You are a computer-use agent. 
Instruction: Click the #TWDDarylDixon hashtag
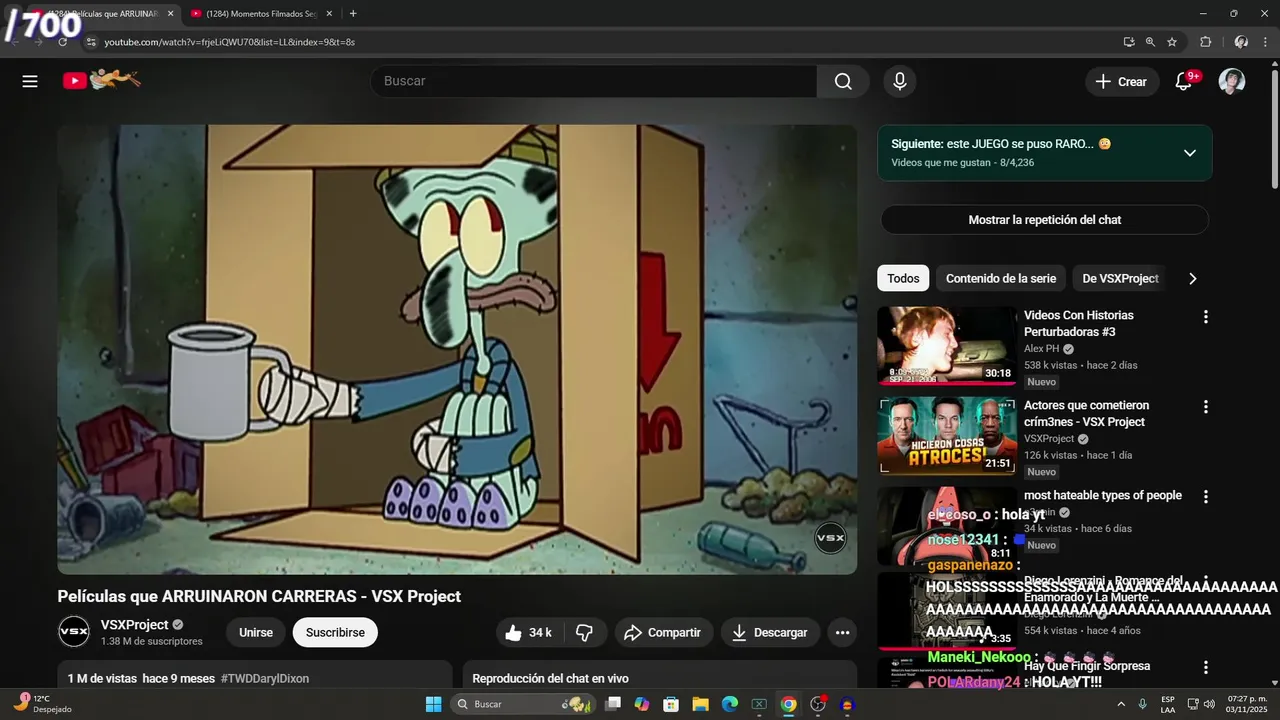(265, 679)
